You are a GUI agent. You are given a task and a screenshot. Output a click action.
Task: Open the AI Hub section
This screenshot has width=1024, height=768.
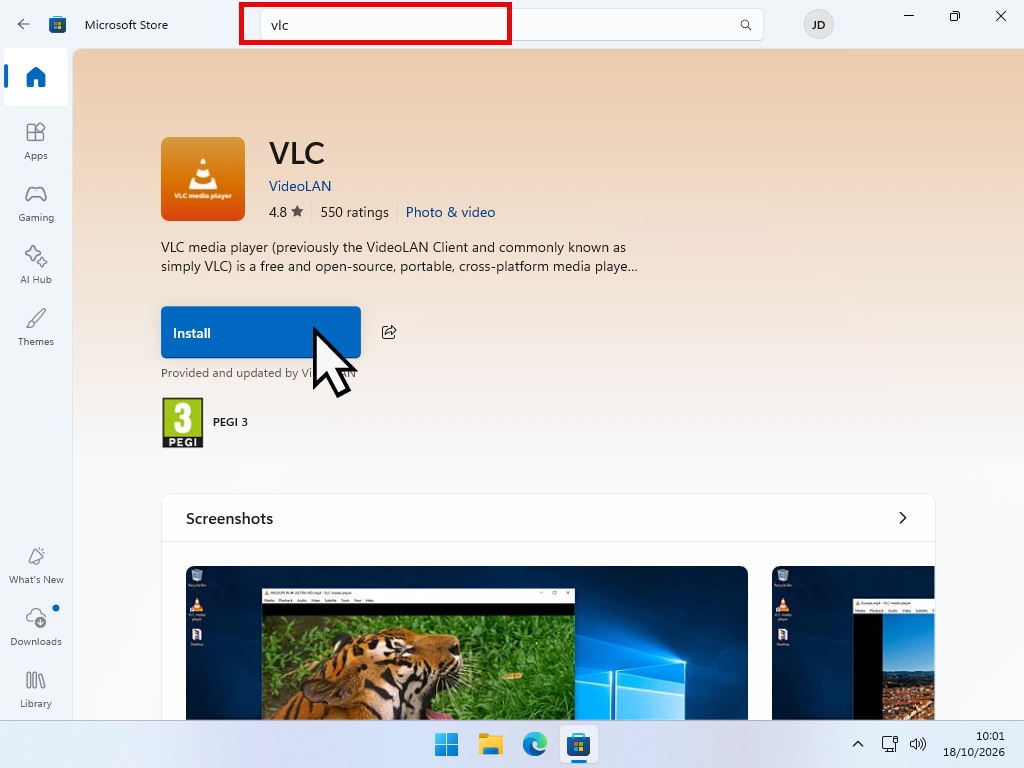tap(36, 265)
